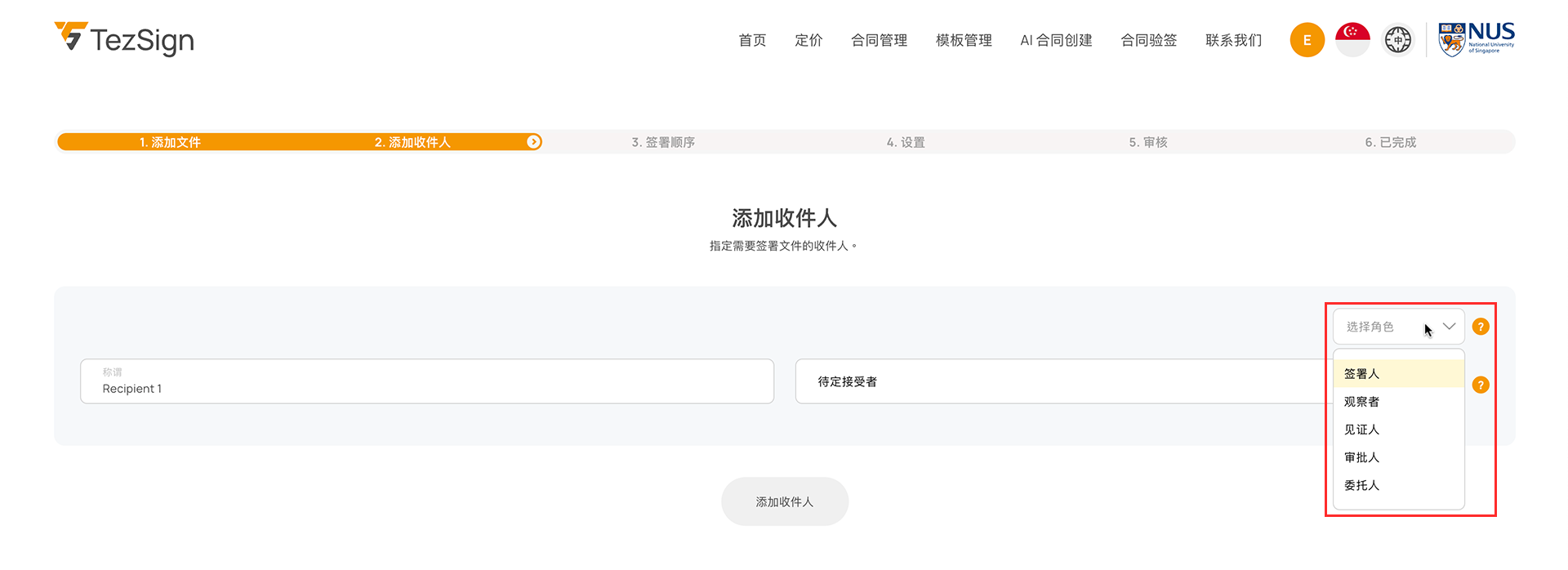Click help icon beside 待定接受者 field
This screenshot has width=1568, height=570.
tap(1481, 385)
